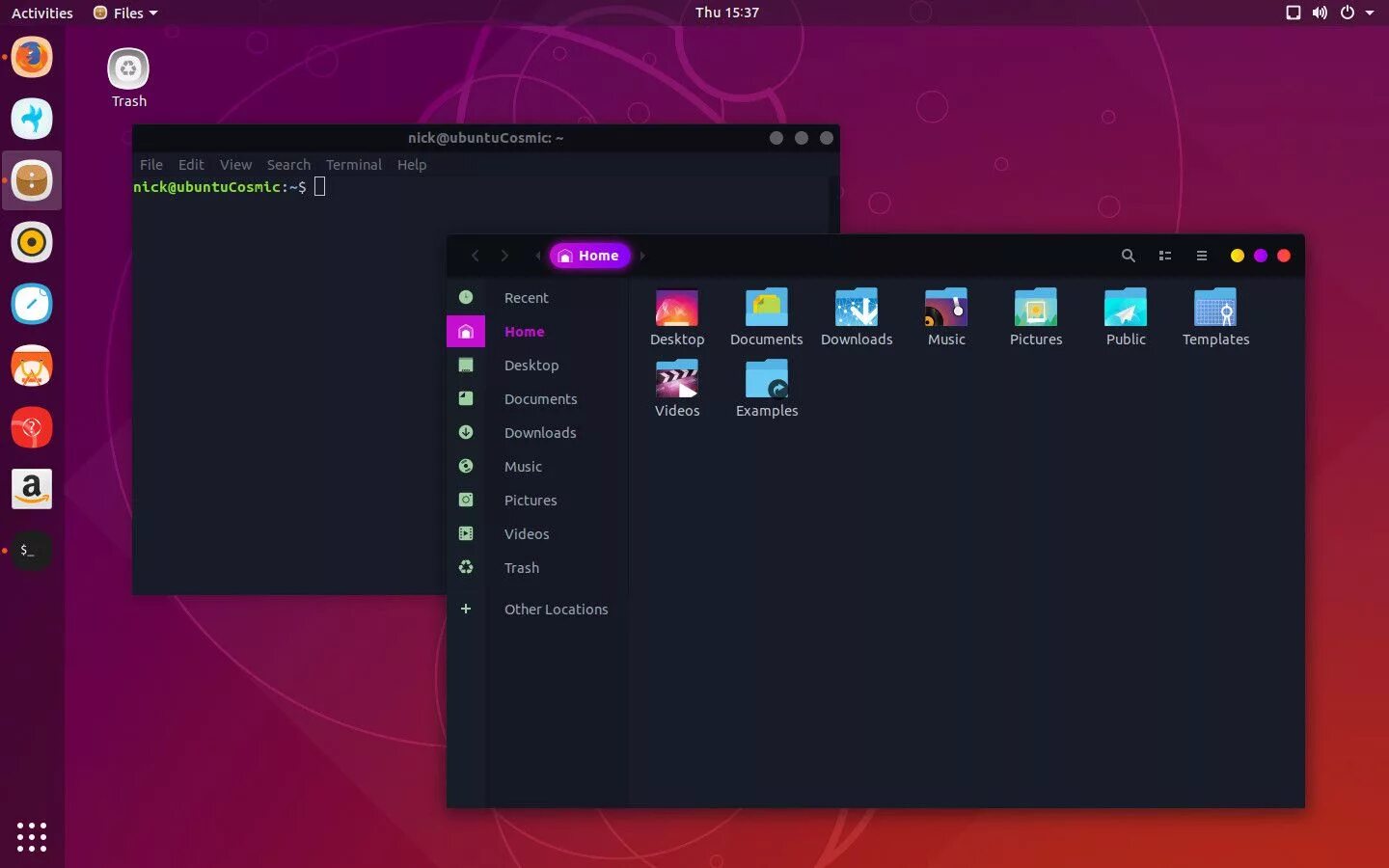Select Pictures in the sidebar
1389x868 pixels.
point(537,501)
